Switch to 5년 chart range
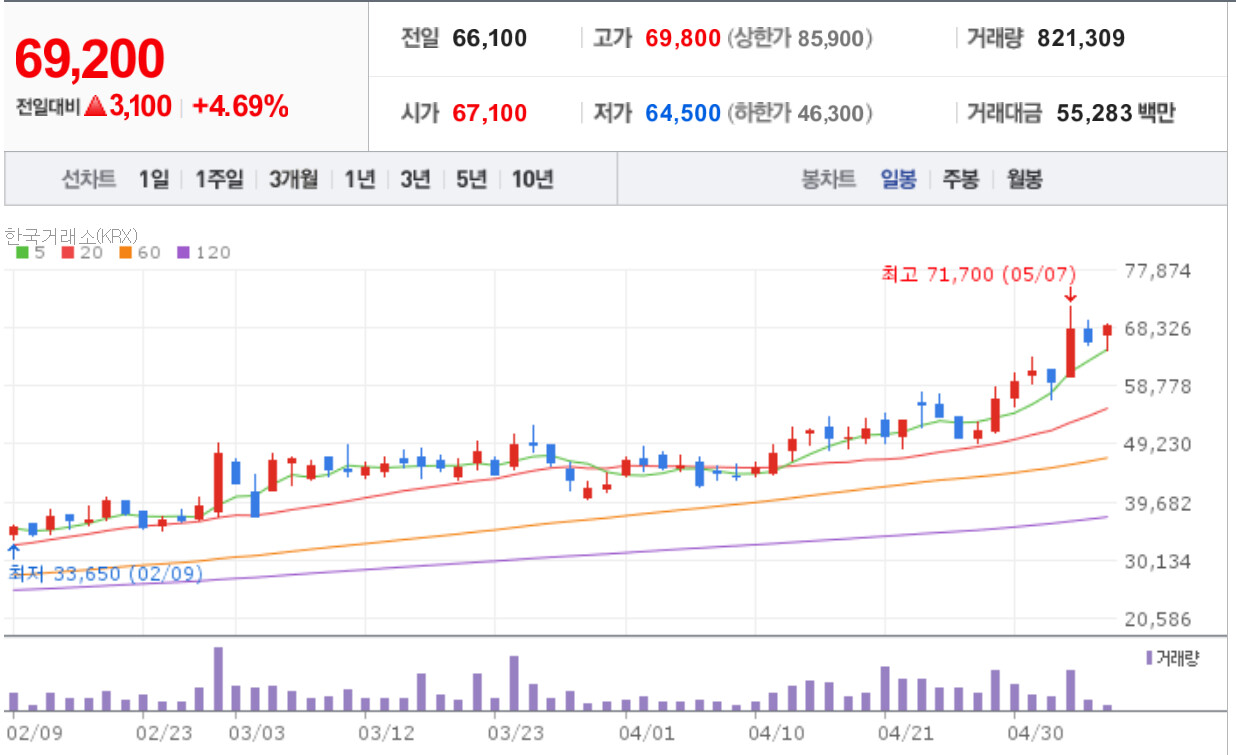This screenshot has width=1236, height=755. (x=471, y=179)
